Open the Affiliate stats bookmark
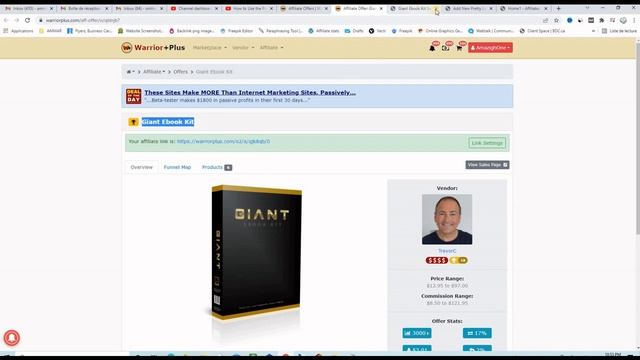The image size is (640, 360). coord(324,31)
